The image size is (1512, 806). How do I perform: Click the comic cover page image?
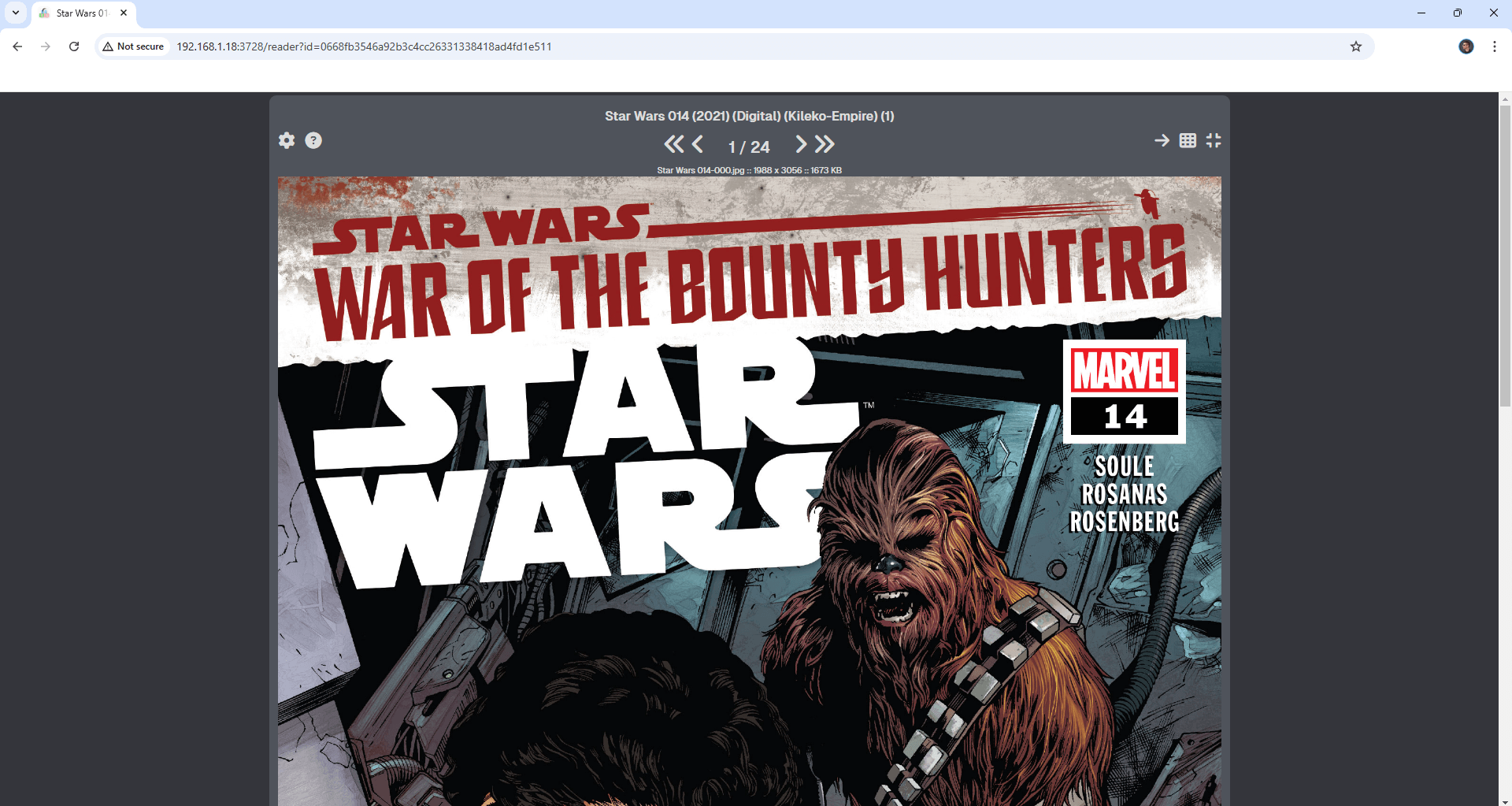point(750,491)
